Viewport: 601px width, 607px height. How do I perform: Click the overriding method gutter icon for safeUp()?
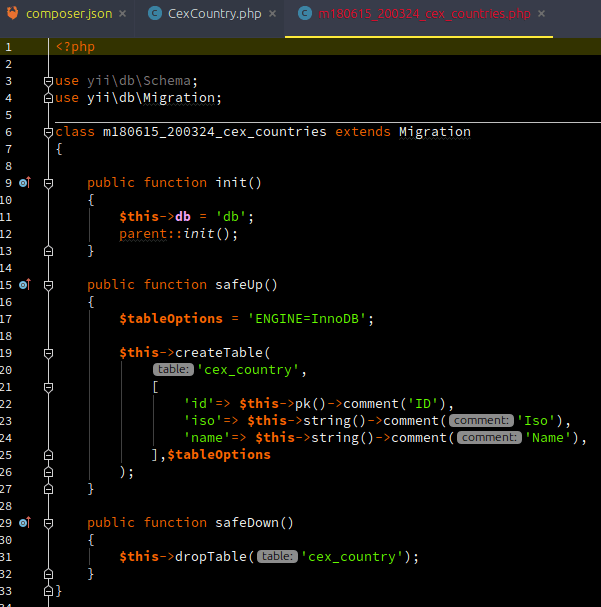pyautogui.click(x=25, y=285)
